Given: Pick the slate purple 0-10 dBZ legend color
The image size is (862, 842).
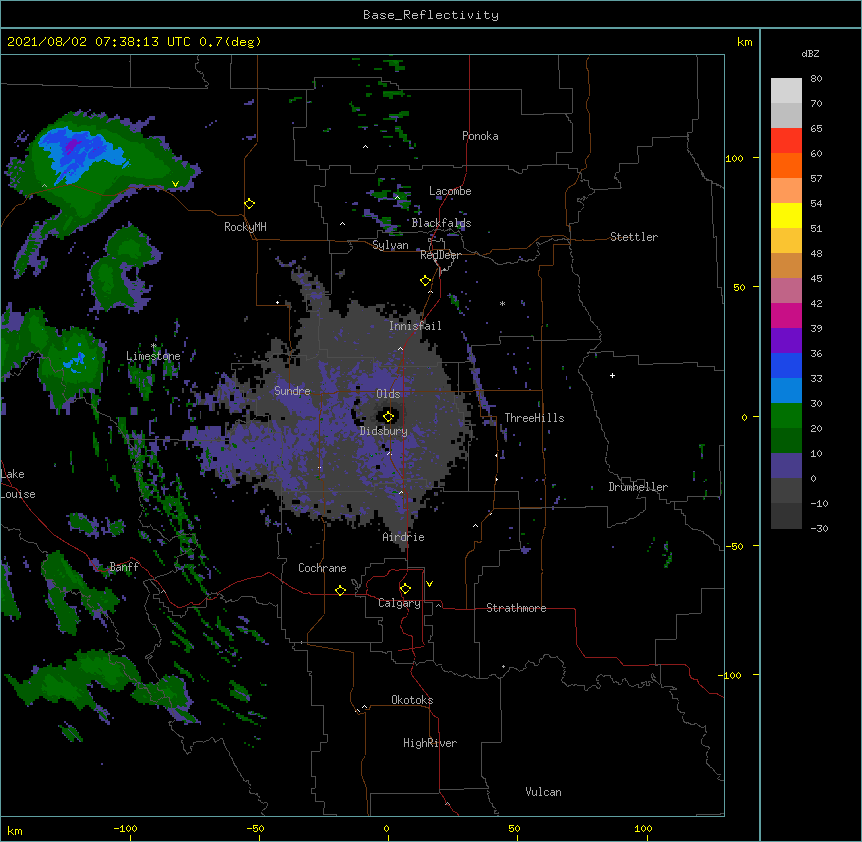Looking at the screenshot, I should (786, 466).
